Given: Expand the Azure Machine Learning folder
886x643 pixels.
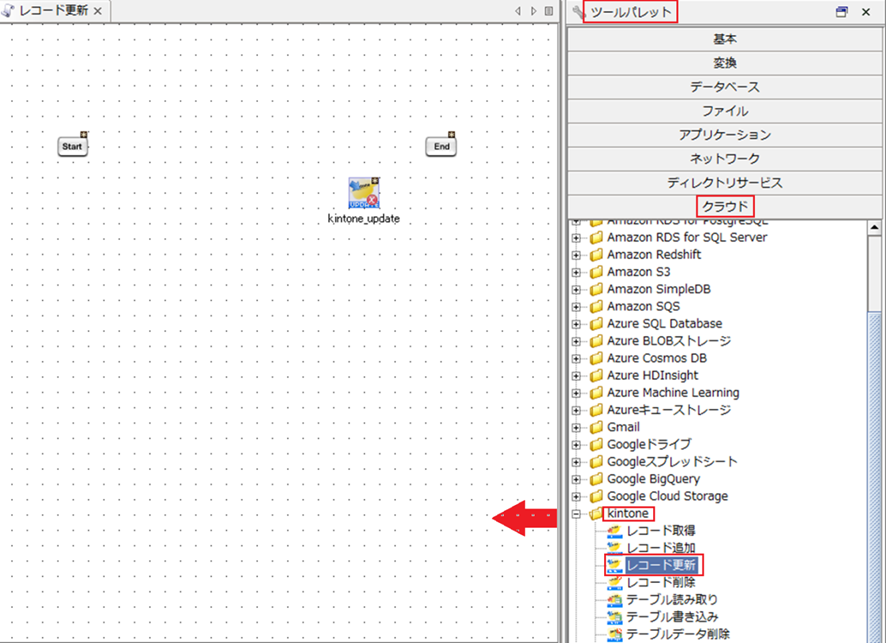Looking at the screenshot, I should 576,393.
